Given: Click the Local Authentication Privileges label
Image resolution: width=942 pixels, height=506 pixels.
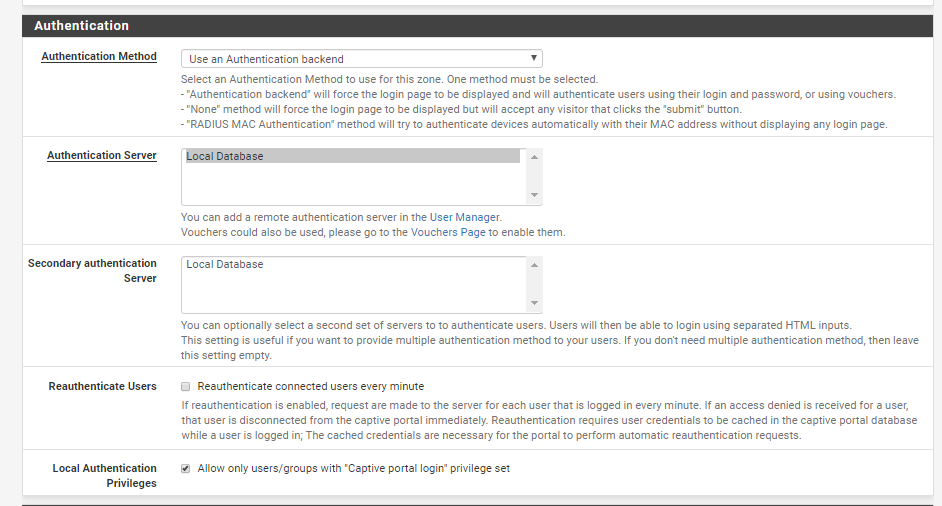Looking at the screenshot, I should coord(105,475).
